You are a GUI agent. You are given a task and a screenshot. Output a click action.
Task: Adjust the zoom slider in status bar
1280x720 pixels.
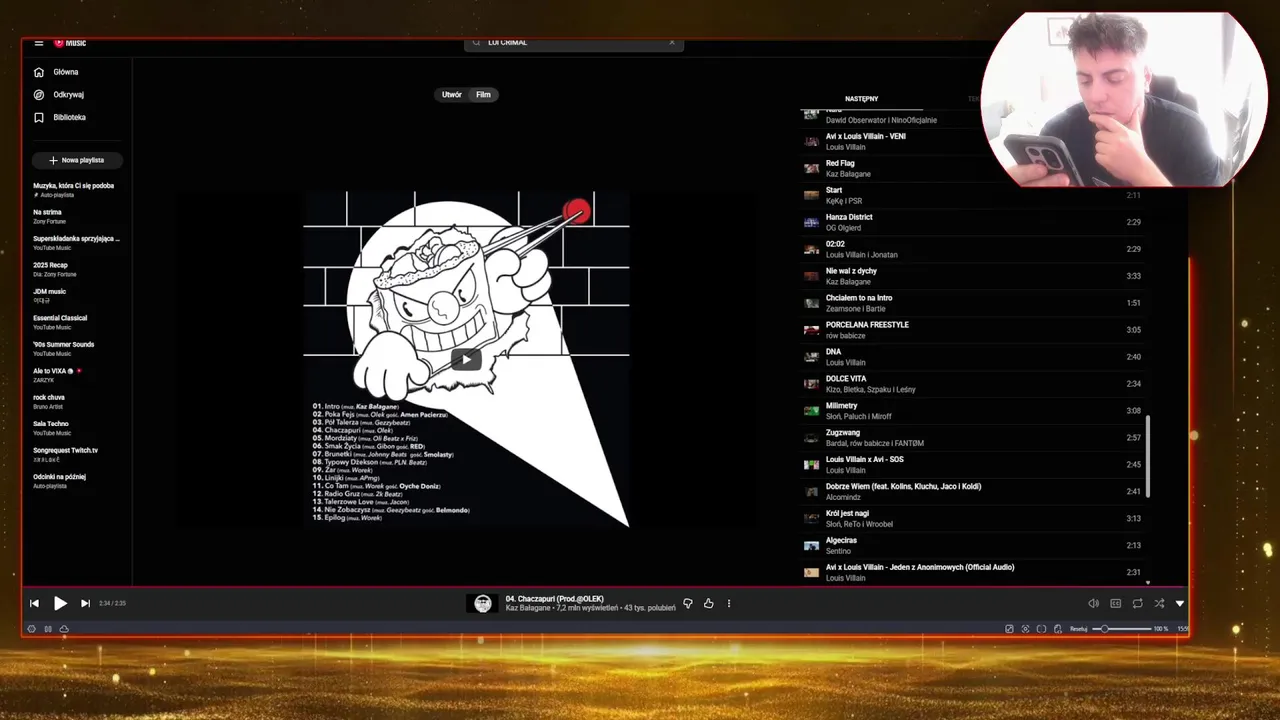click(1122, 629)
